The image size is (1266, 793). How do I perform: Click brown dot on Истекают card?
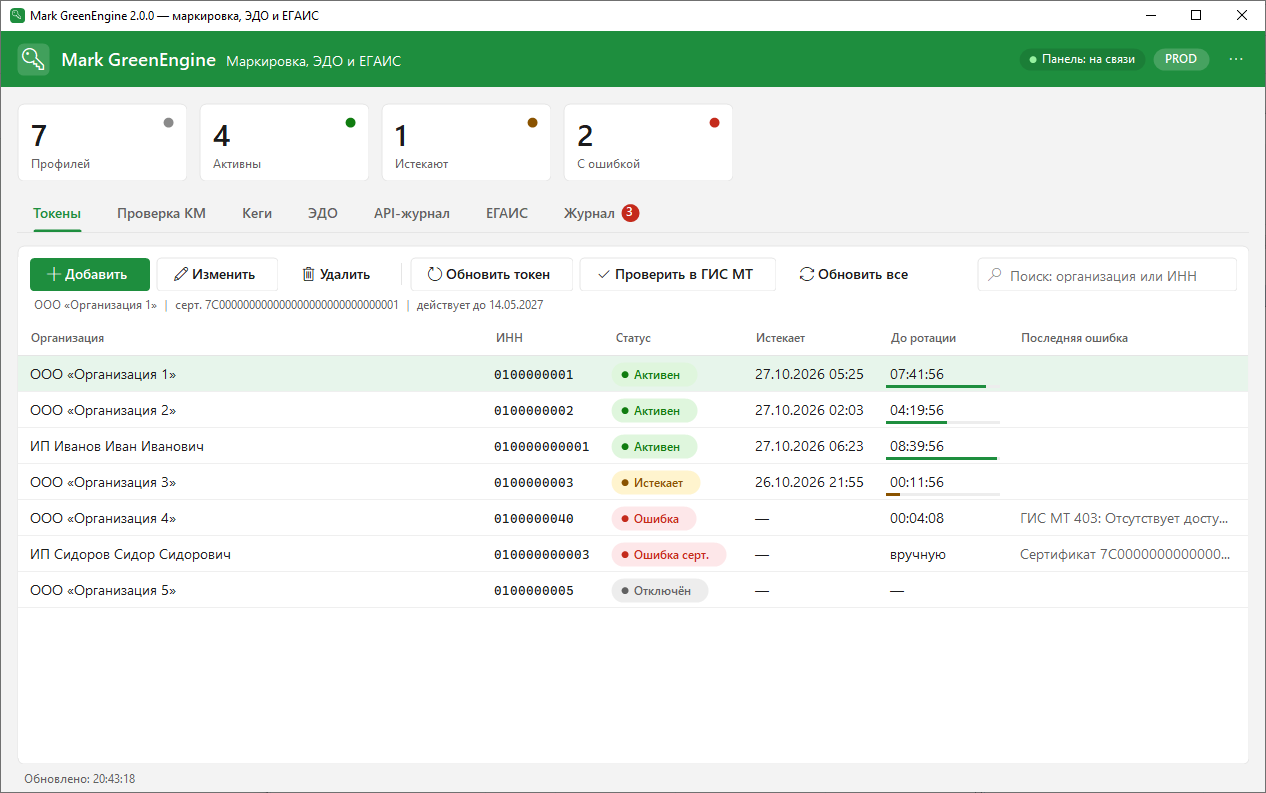532,123
